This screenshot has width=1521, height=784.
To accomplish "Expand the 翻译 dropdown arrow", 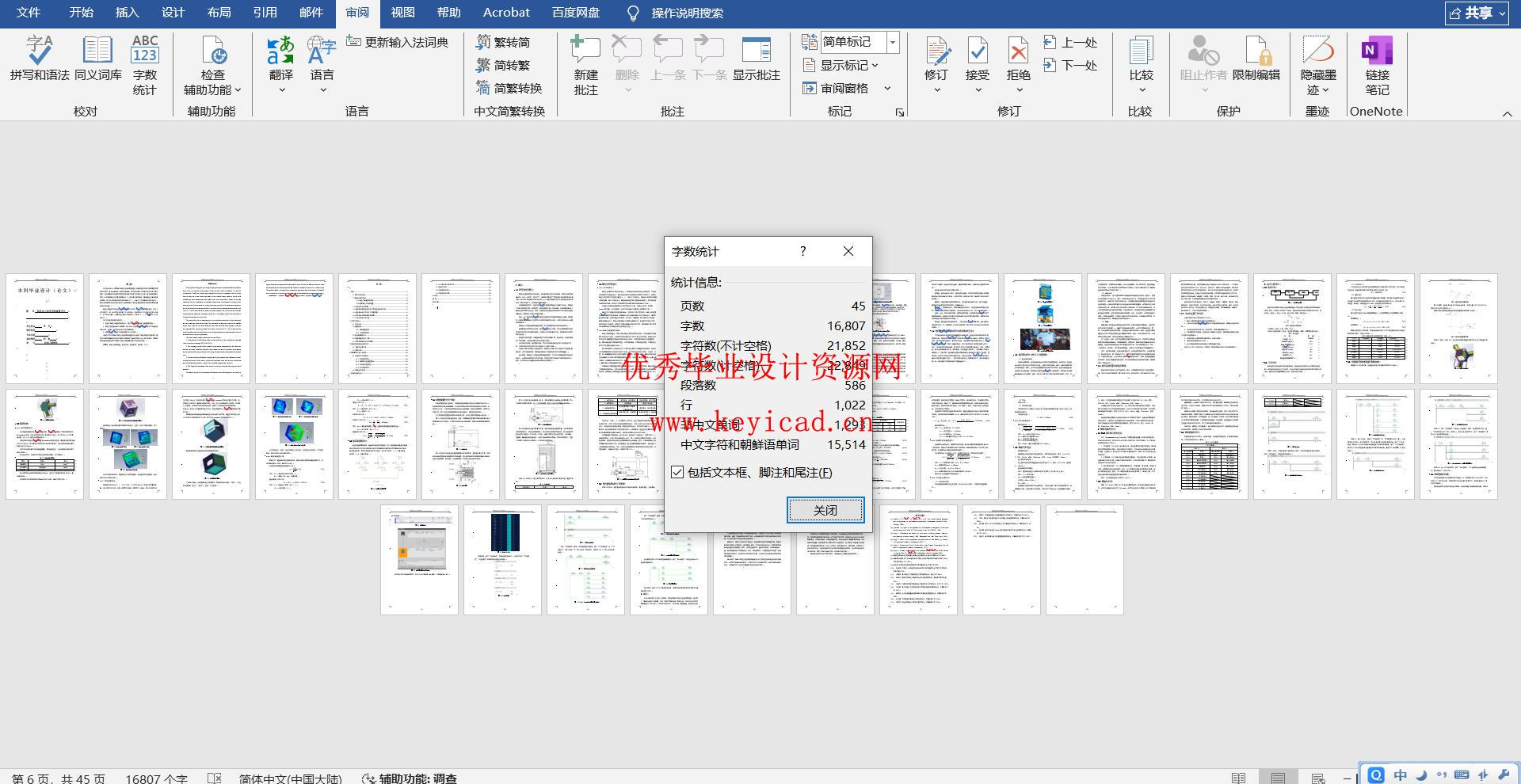I will coord(281,90).
